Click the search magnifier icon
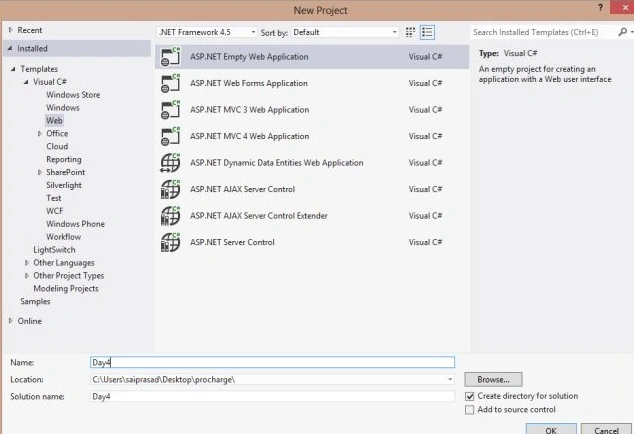 623,32
